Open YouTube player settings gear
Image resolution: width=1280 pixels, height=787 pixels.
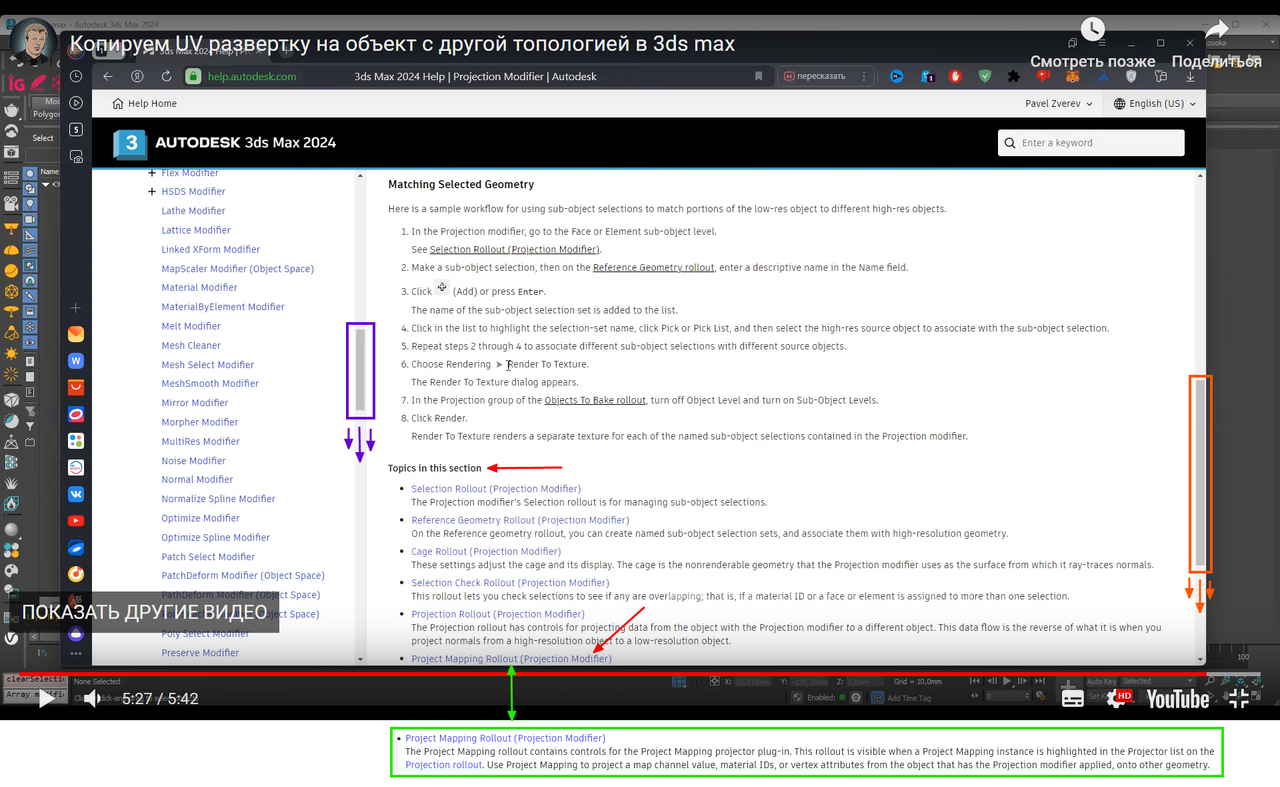click(1117, 700)
